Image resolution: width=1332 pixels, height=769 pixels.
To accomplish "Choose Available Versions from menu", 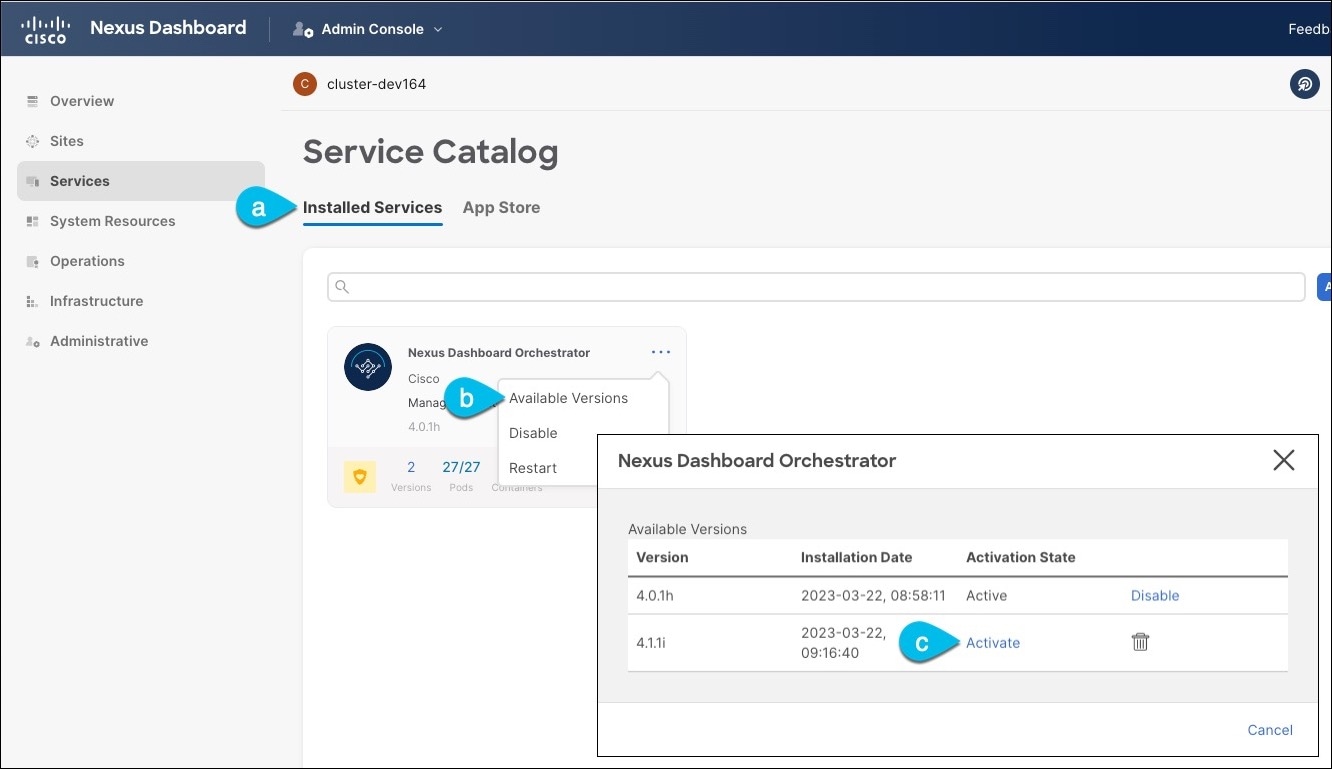I will click(568, 398).
